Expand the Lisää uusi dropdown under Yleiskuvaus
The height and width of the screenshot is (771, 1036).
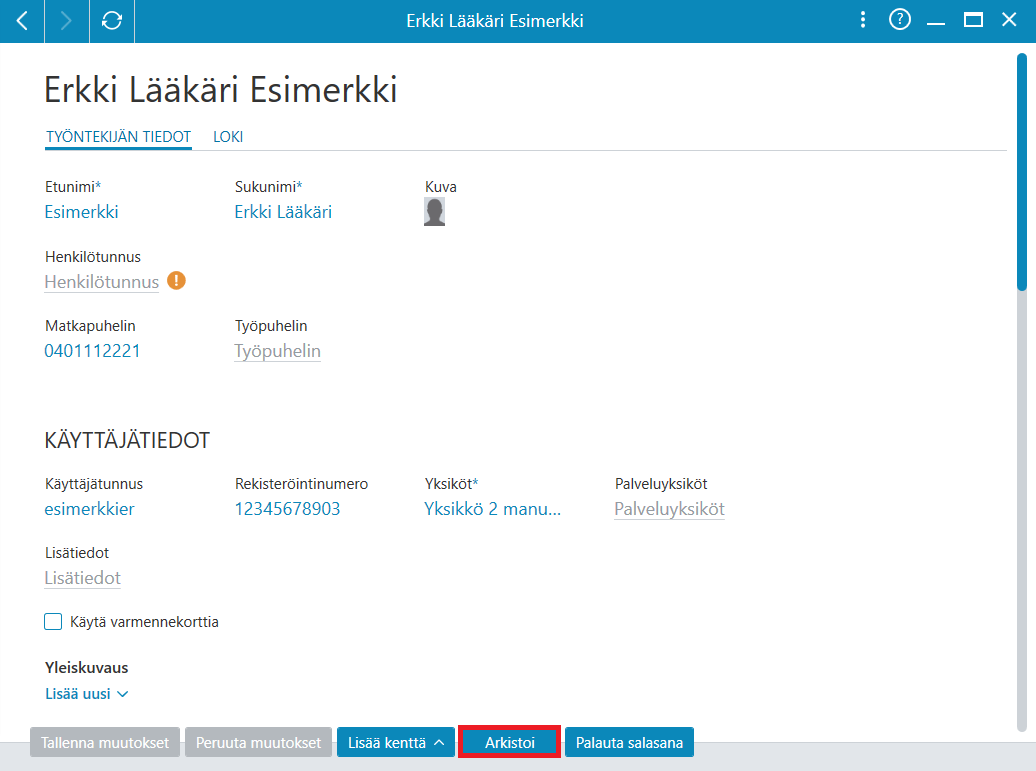(x=86, y=694)
